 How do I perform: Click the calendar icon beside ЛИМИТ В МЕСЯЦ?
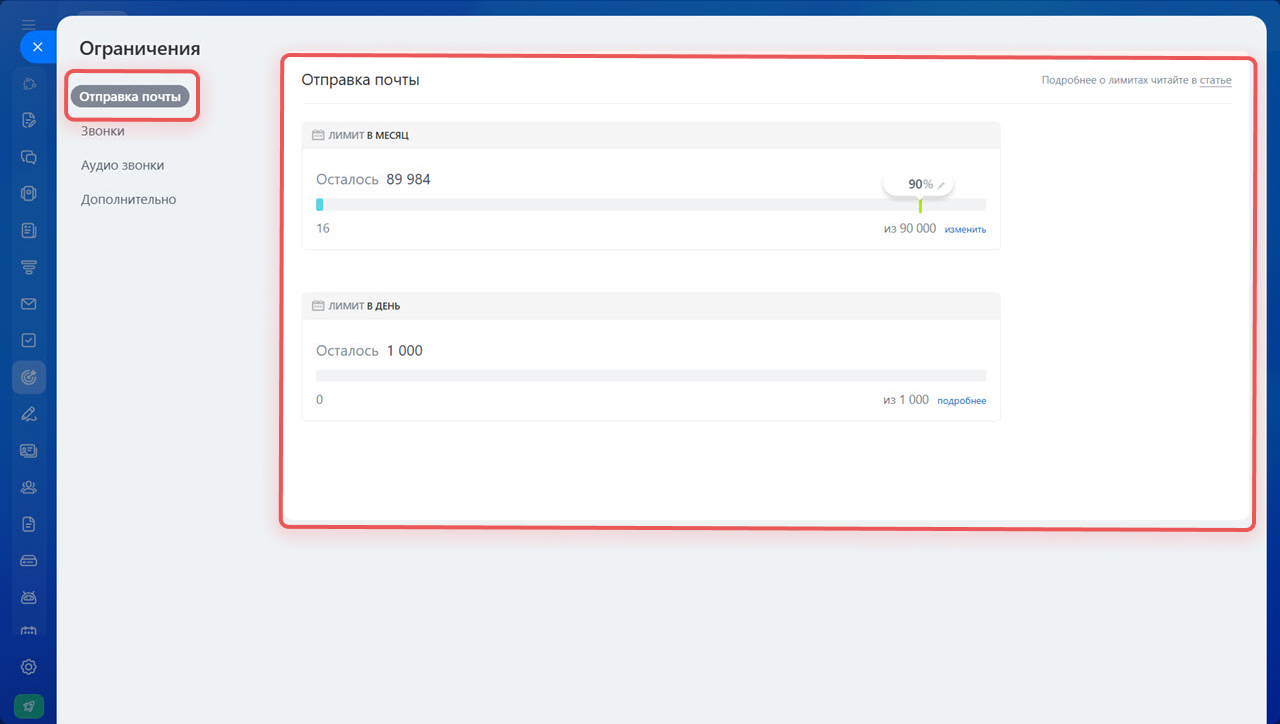tap(318, 135)
